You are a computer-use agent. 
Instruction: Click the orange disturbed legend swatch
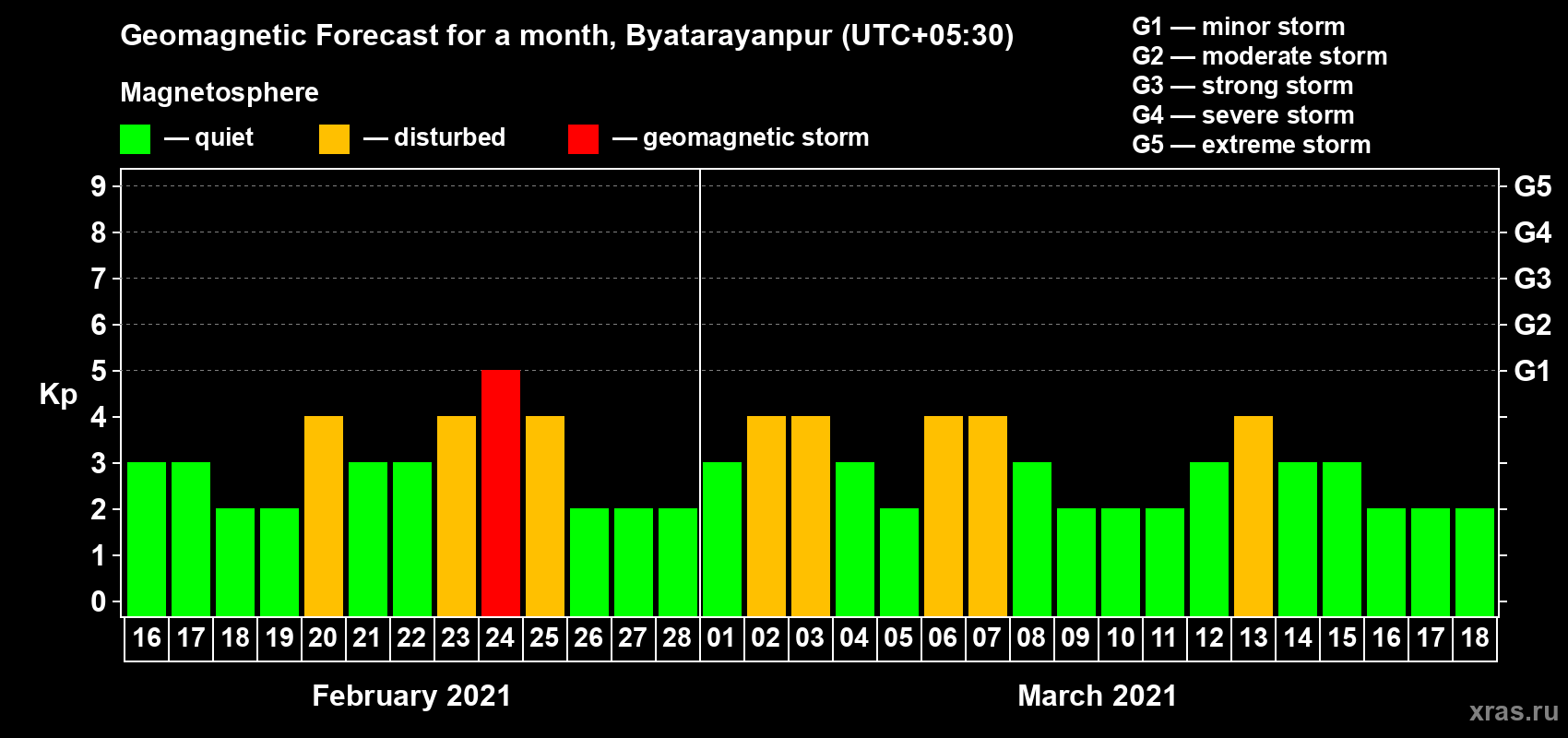(x=334, y=139)
